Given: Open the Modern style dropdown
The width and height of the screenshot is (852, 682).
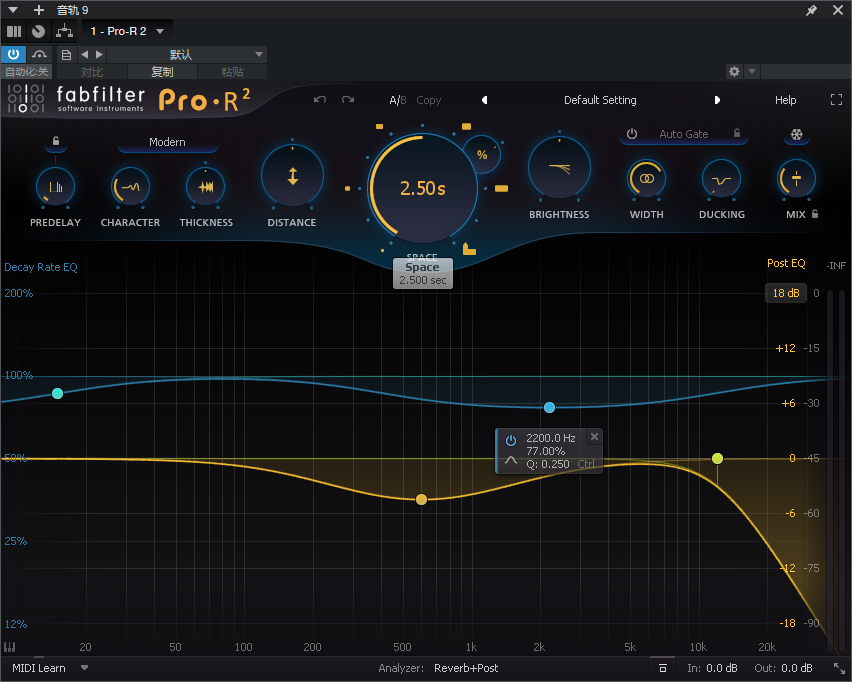Looking at the screenshot, I should [167, 142].
